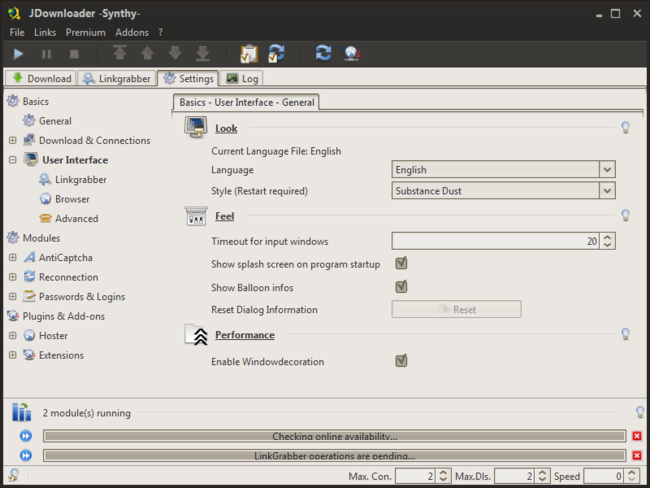
Task: Click the modules running bar chart icon
Action: tap(21, 412)
